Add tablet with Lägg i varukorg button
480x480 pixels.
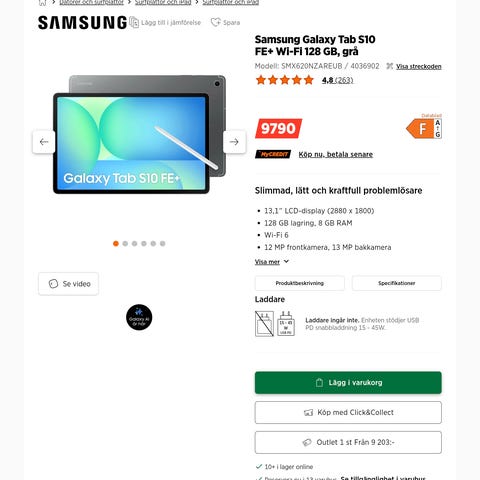click(x=348, y=383)
